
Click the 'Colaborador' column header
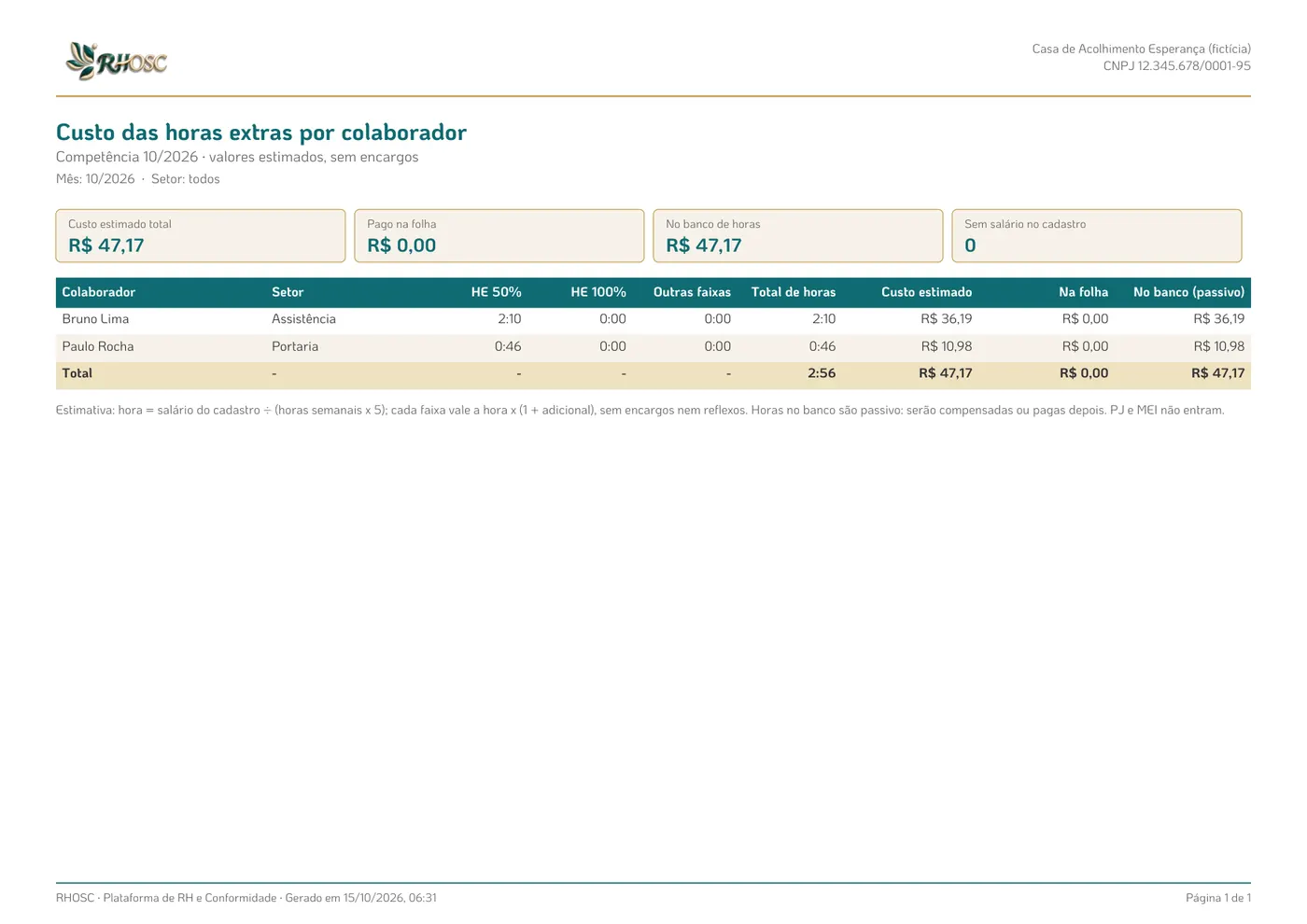[x=99, y=292]
